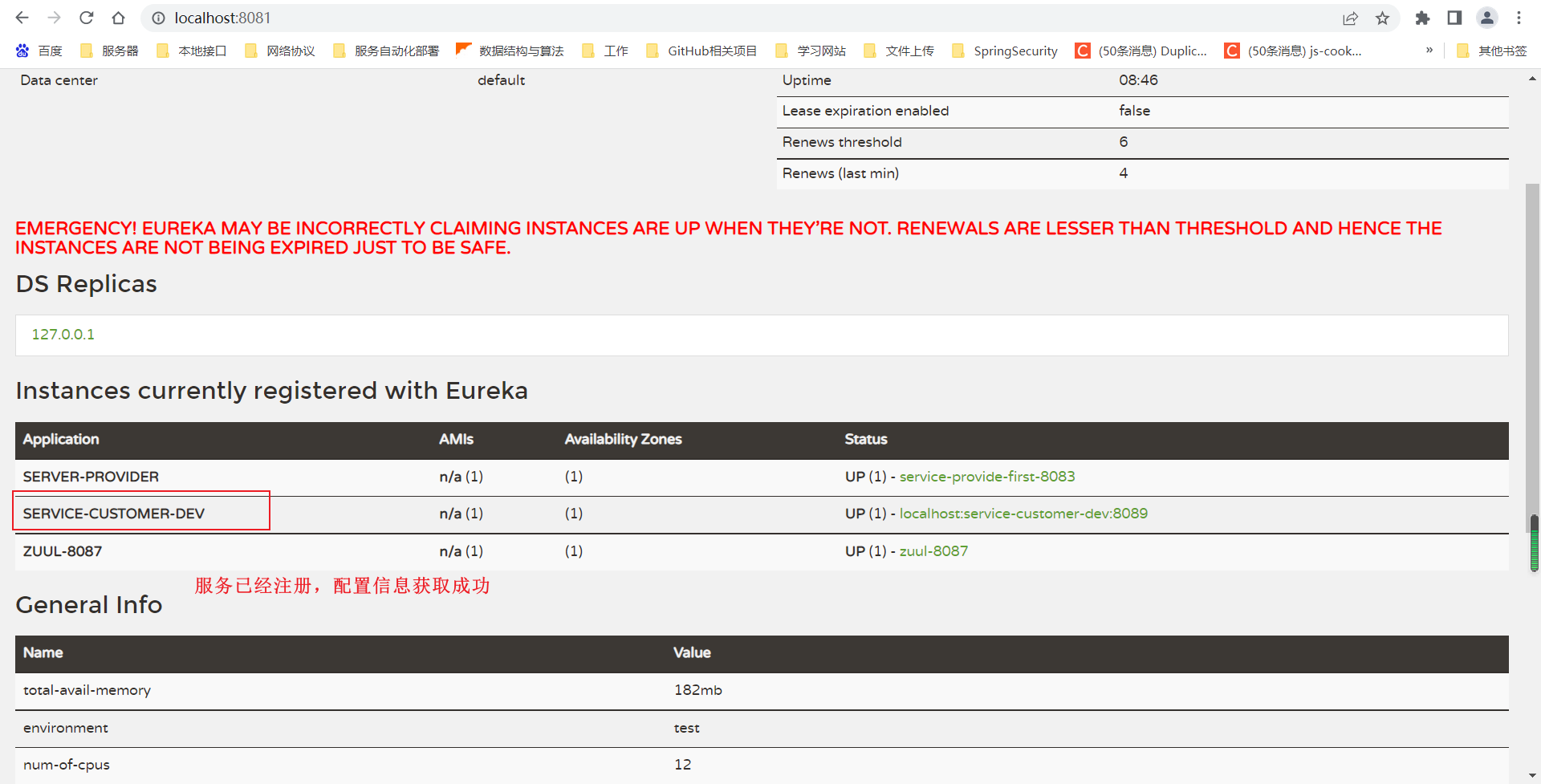
Task: Click the Uptime value 08:46
Action: pos(1138,80)
